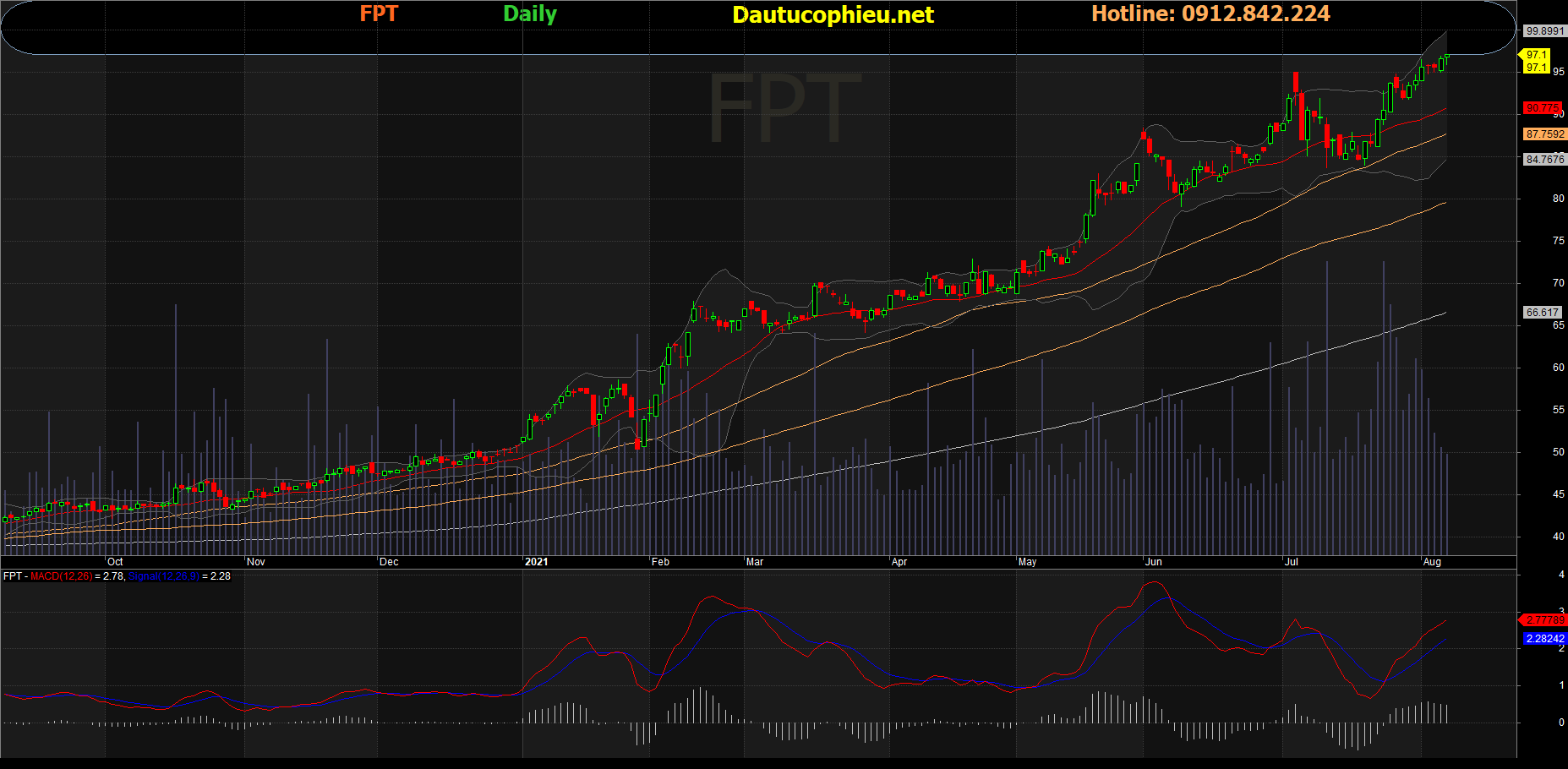Viewport: 1568px width, 769px height.
Task: Click the Hotline: 0912.842.224 text
Action: tap(1210, 14)
